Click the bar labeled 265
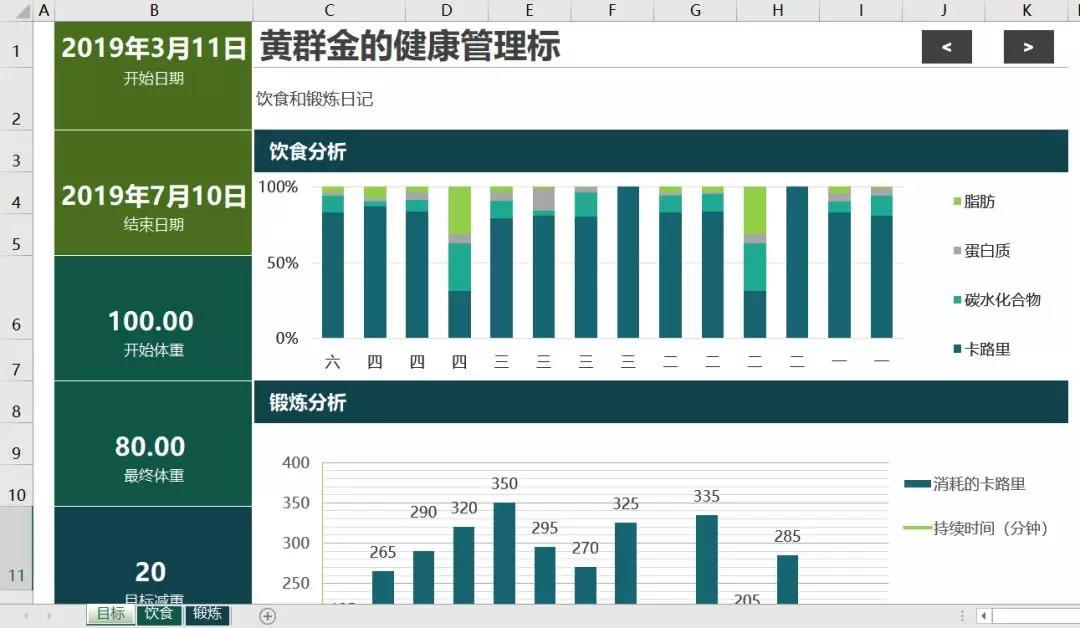 coord(383,587)
